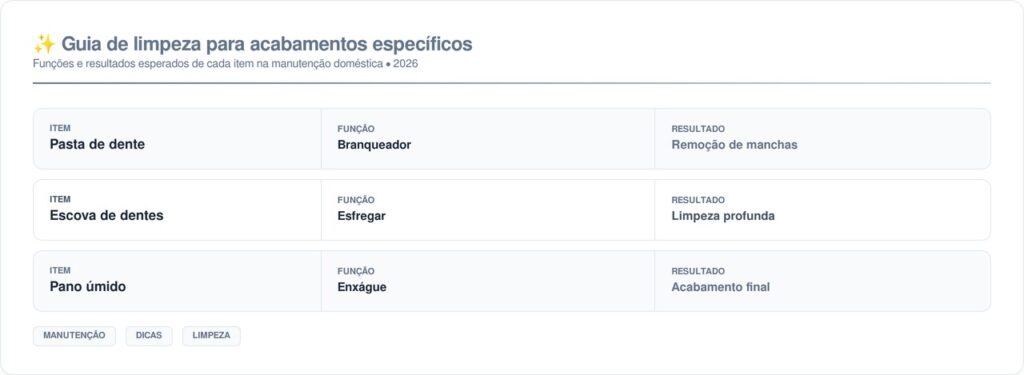The height and width of the screenshot is (375, 1024).
Task: Click the Escova de dentes item
Action: click(x=106, y=216)
